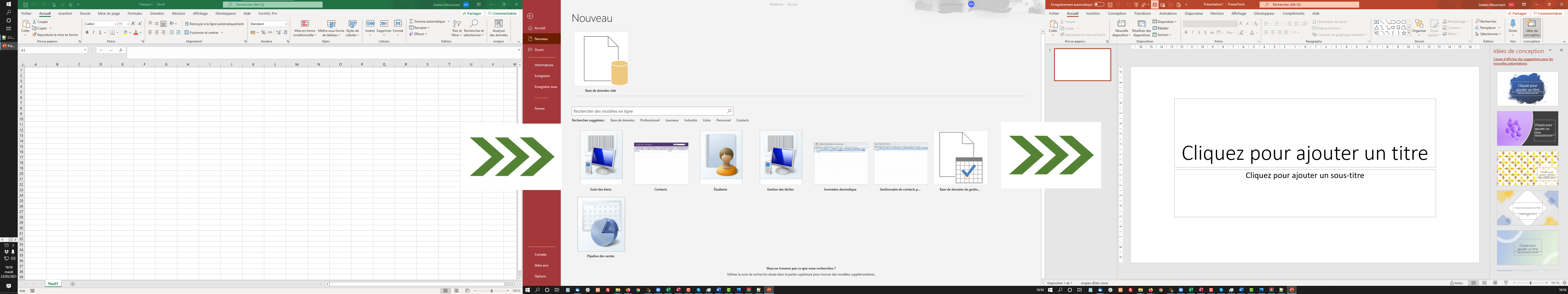This screenshot has width=1568, height=294.
Task: Toggle italic in Excel Police group
Action: (x=94, y=33)
